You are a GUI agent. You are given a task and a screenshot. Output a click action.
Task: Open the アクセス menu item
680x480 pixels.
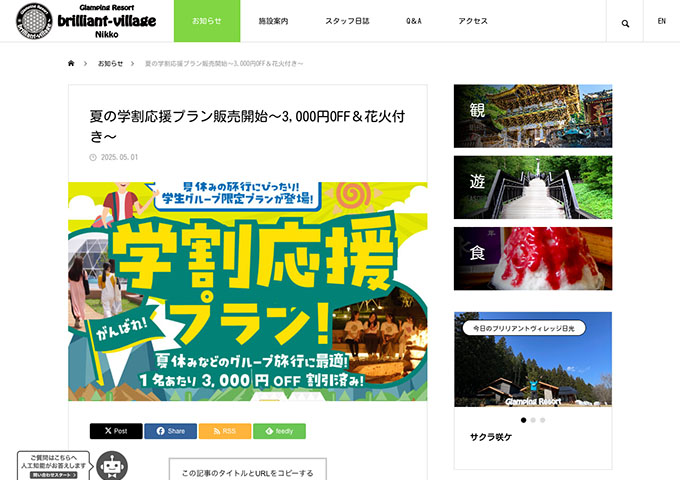coord(473,21)
